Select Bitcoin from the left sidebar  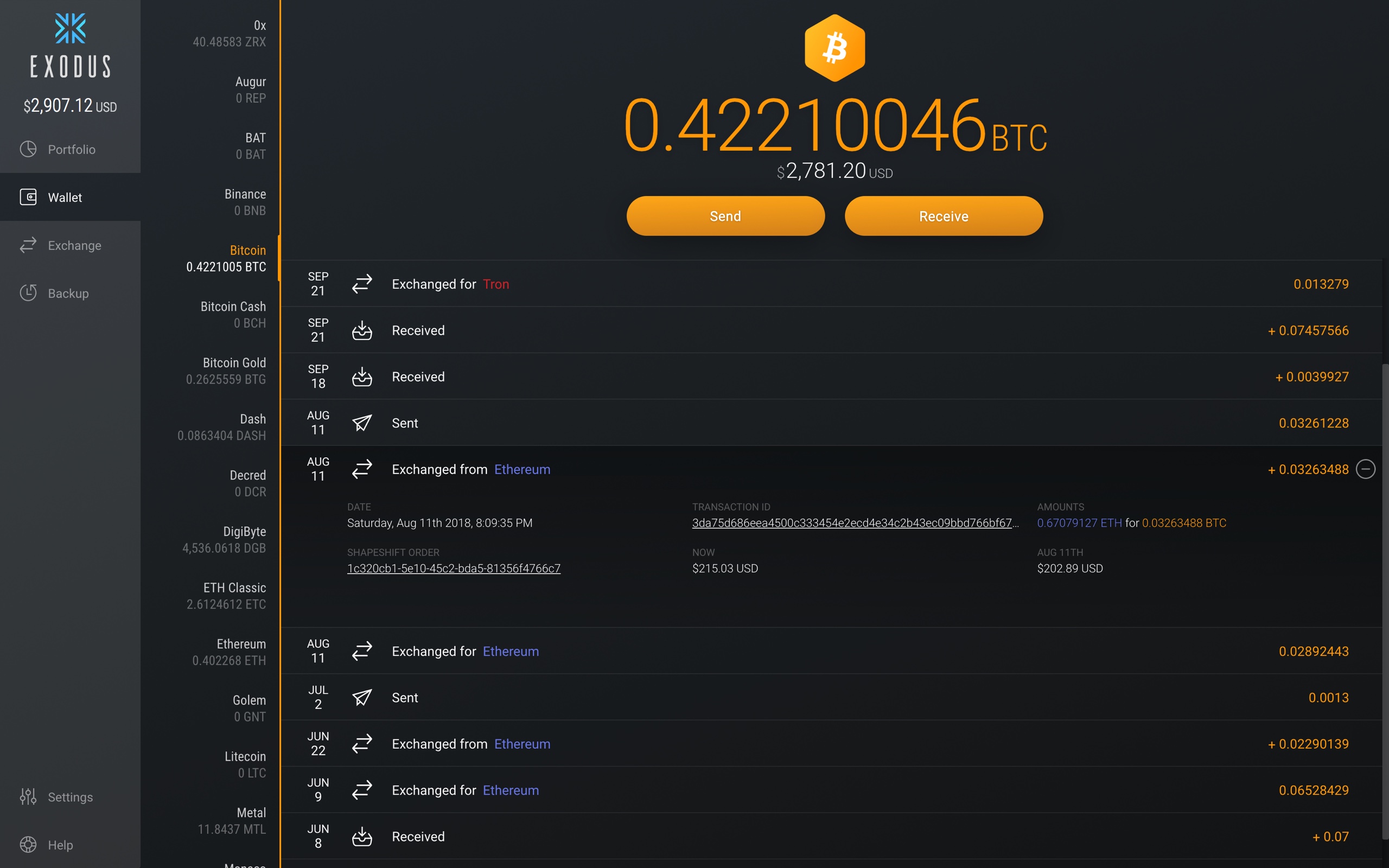click(247, 250)
